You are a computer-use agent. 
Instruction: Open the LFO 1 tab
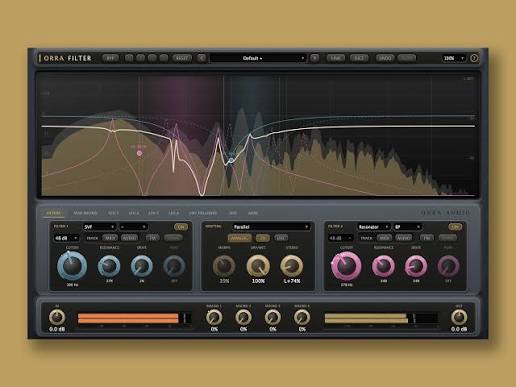[113, 213]
